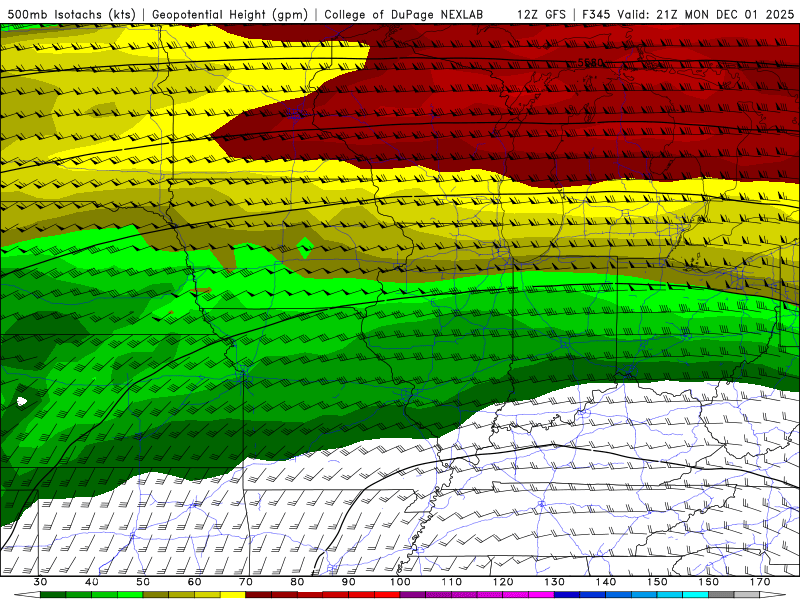
Task: Click the darkest blue swatch after 130
Action: 567,595
